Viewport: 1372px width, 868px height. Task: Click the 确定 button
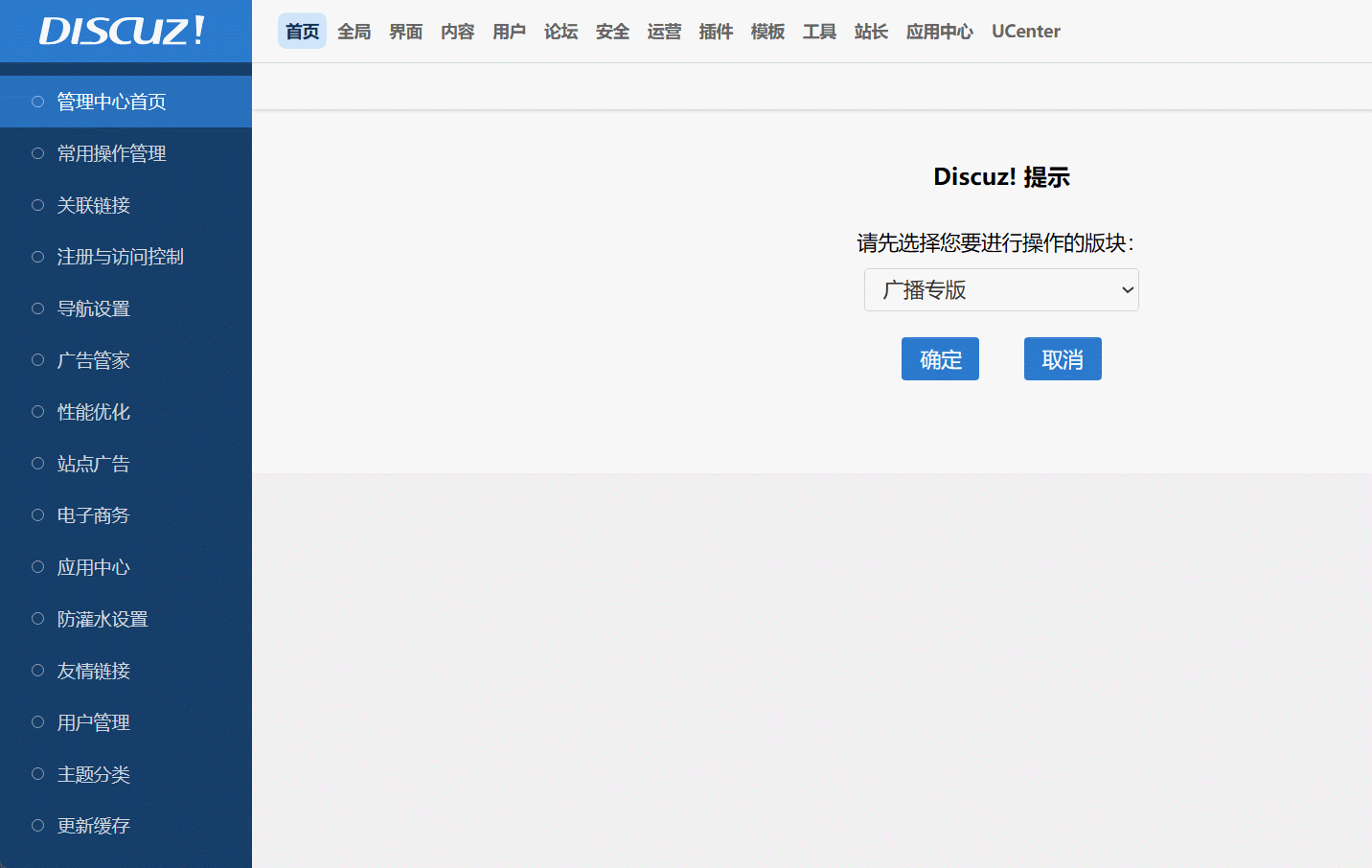tap(940, 359)
